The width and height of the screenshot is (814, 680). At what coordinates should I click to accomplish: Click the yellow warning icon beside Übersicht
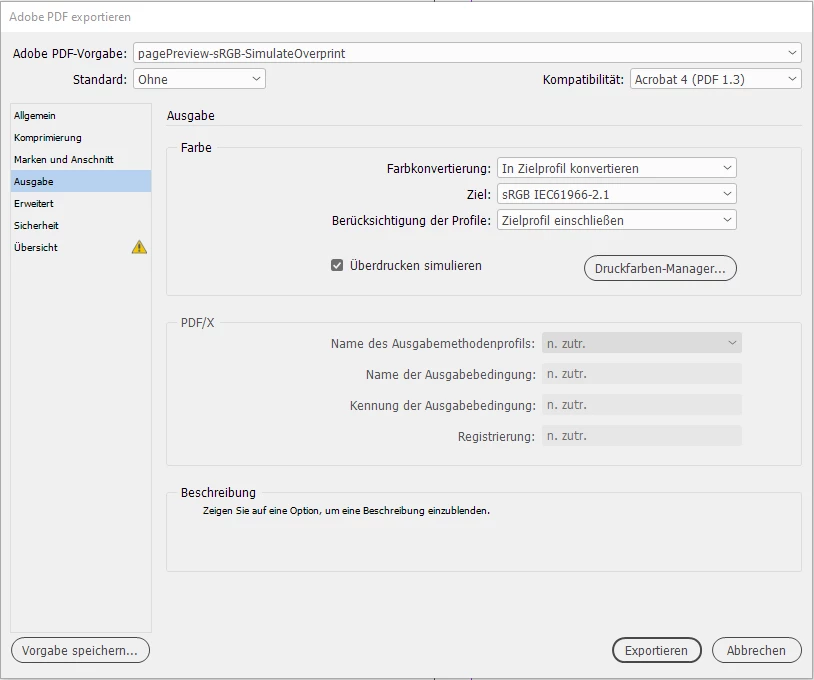coord(139,247)
